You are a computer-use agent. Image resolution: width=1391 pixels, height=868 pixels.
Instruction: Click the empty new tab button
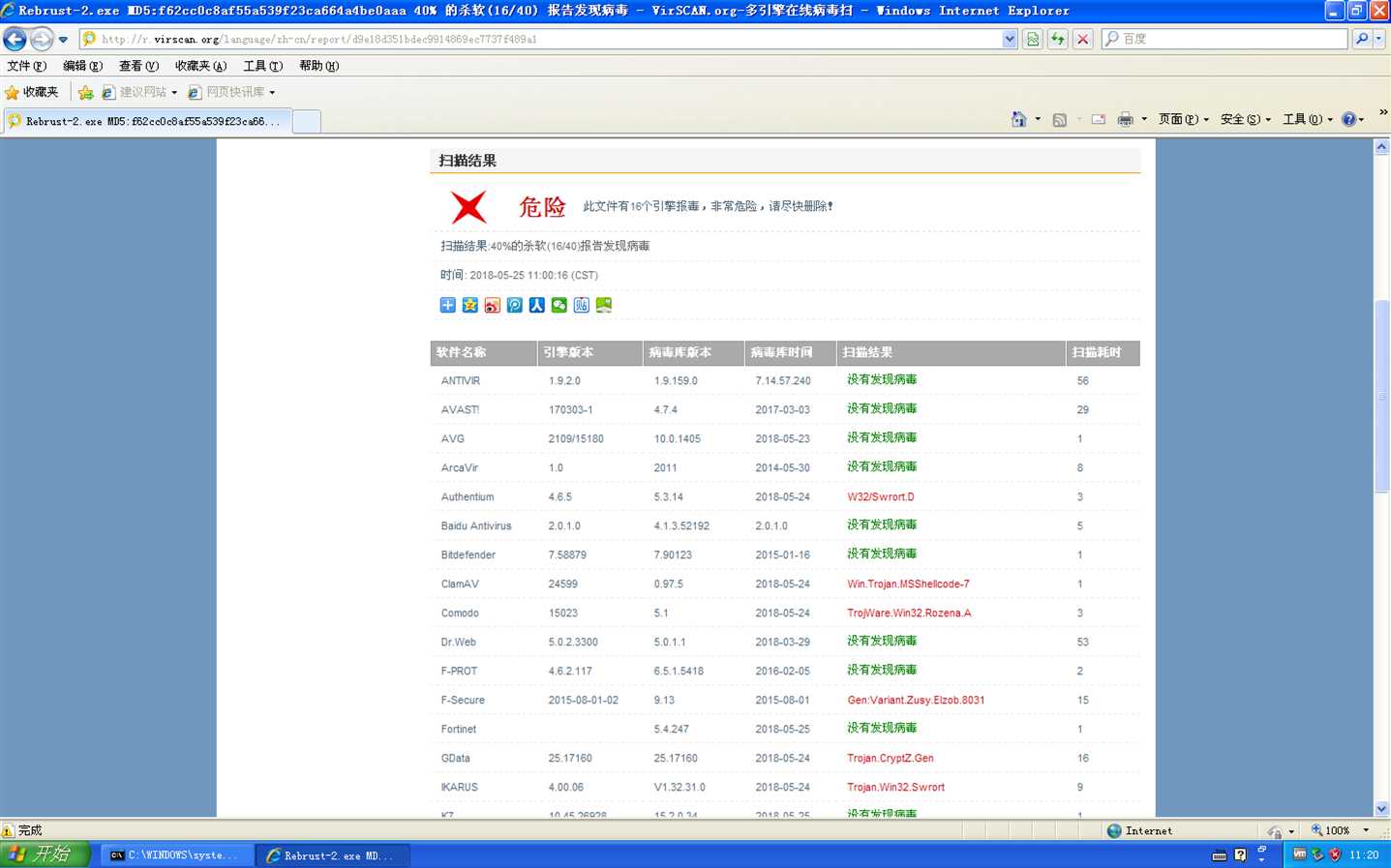pos(306,121)
